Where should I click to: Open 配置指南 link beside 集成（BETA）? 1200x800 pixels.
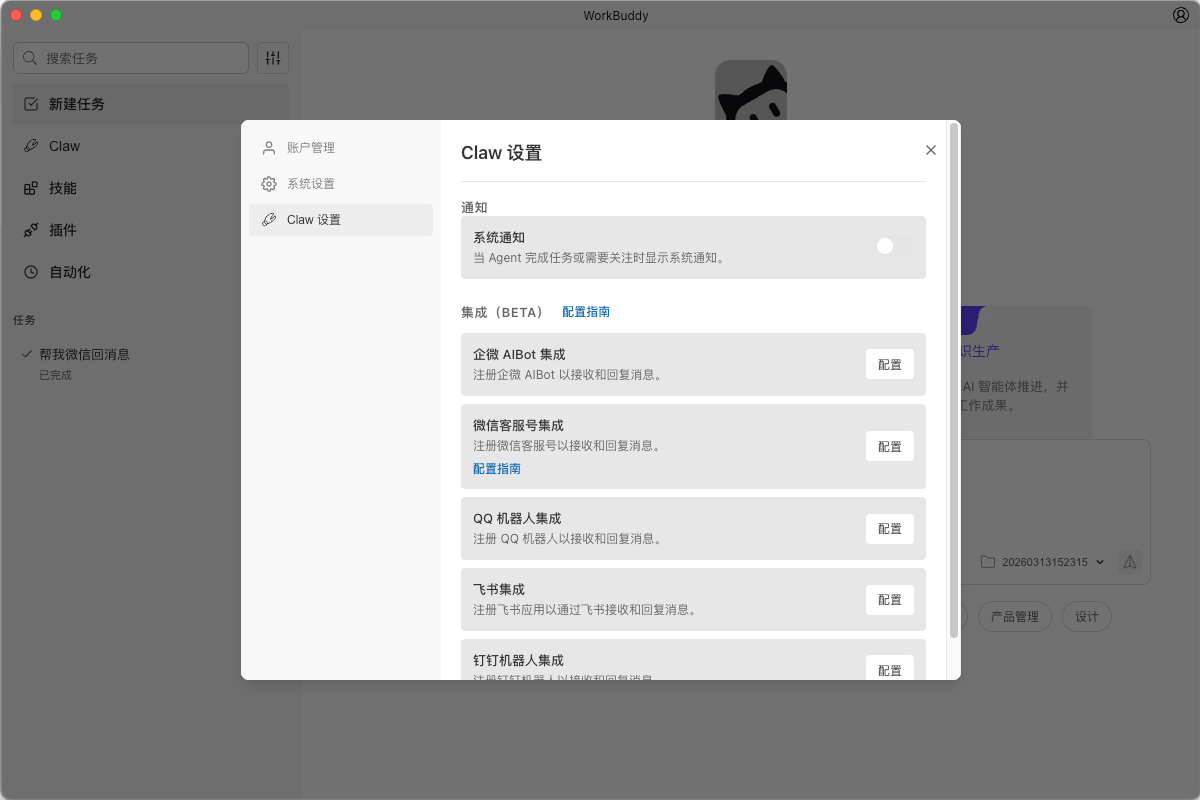(x=586, y=312)
